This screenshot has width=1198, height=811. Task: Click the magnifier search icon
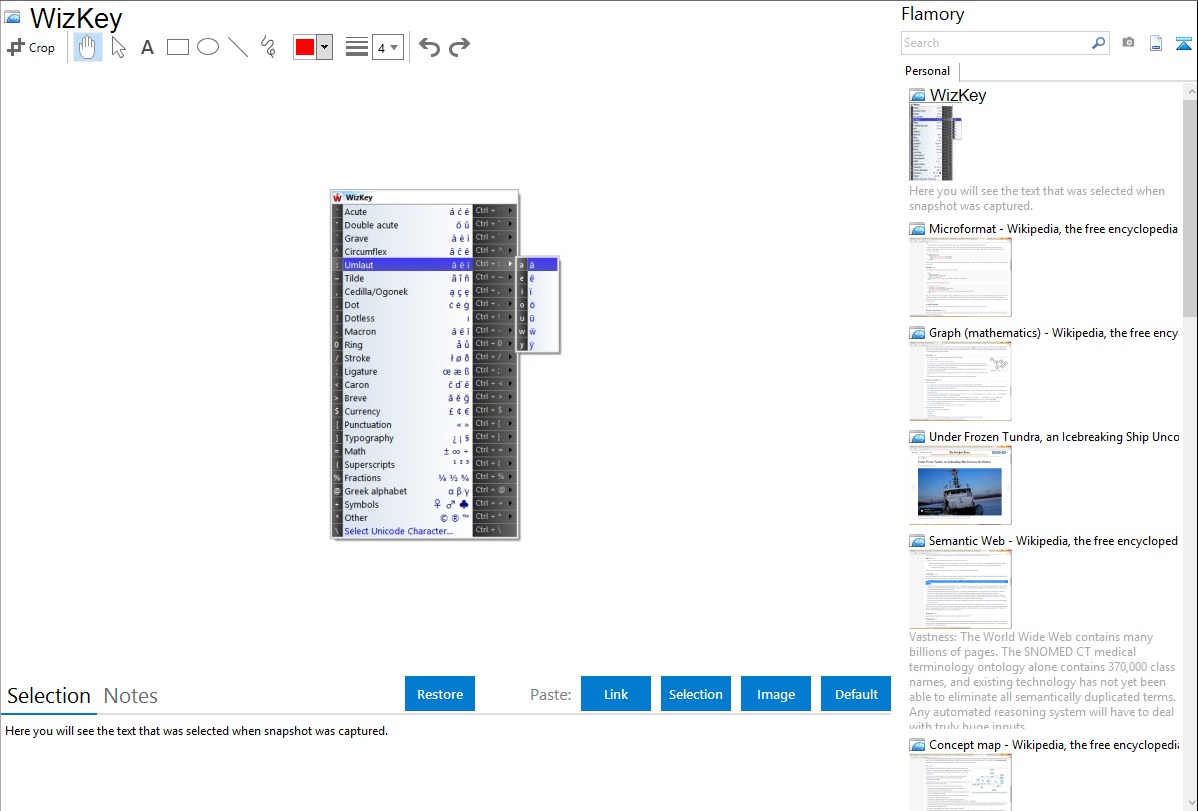click(x=1098, y=43)
